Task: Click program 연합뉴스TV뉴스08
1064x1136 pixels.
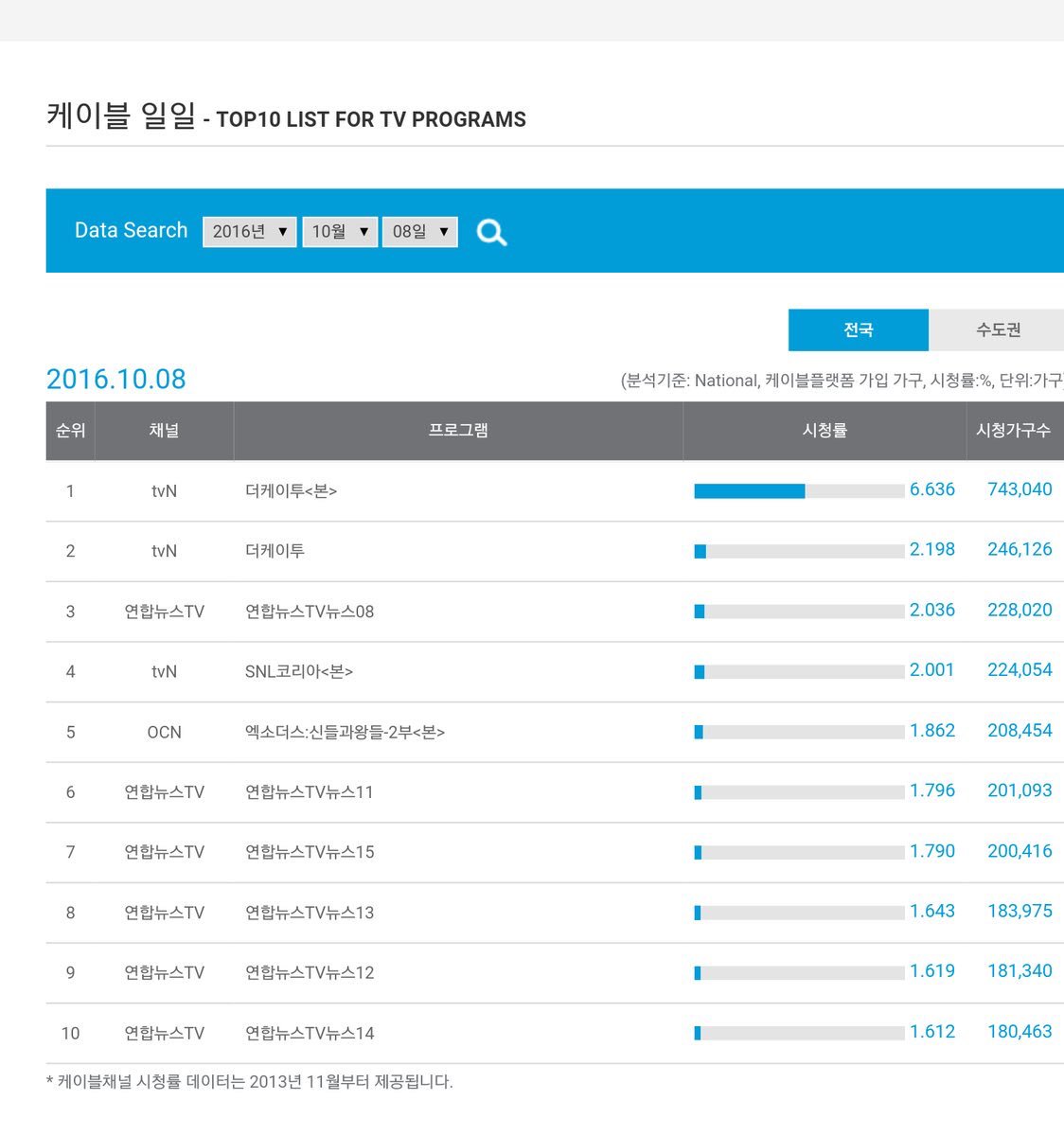Action: click(x=310, y=612)
